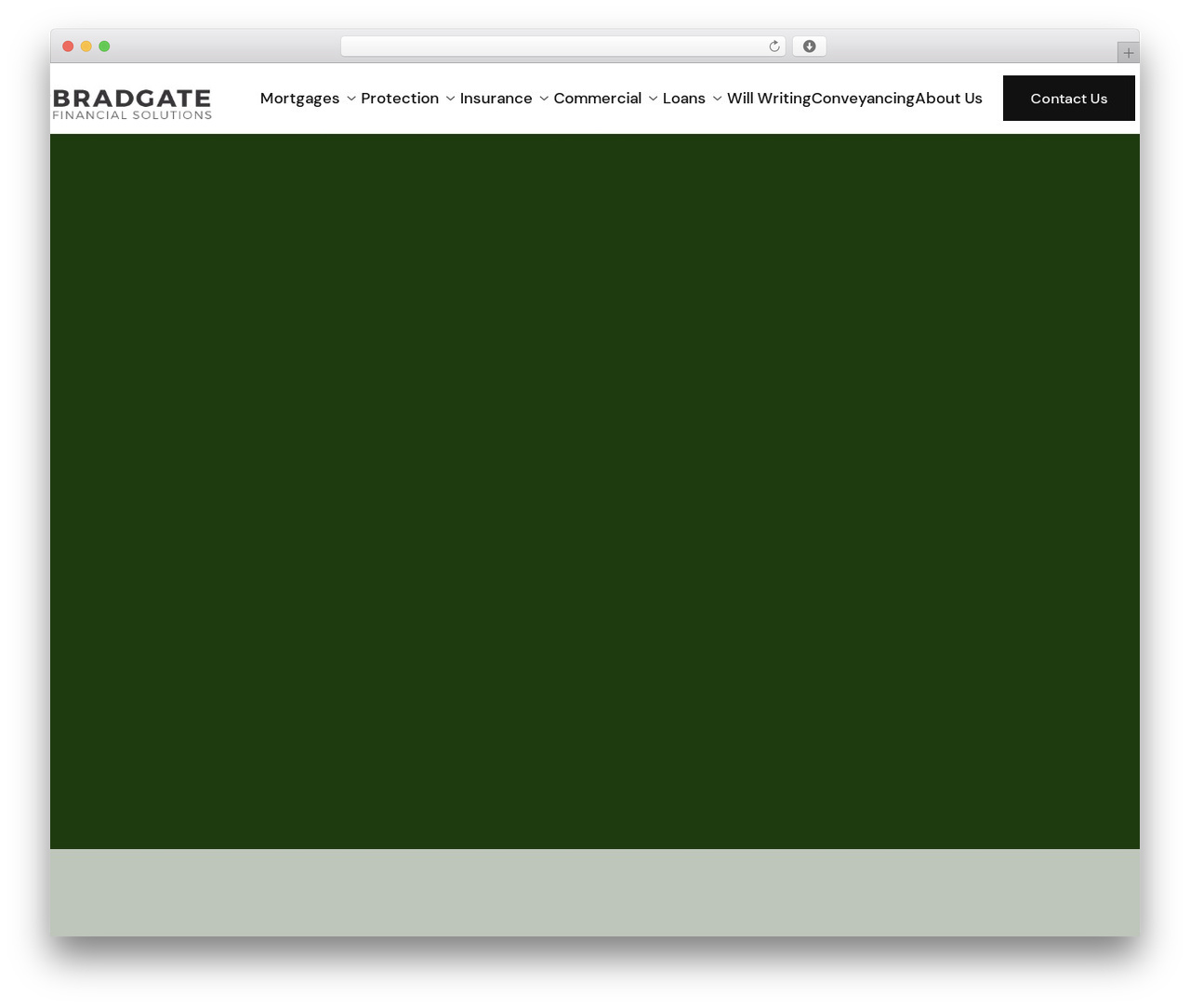Expand the Loans dropdown chevron

click(x=717, y=99)
